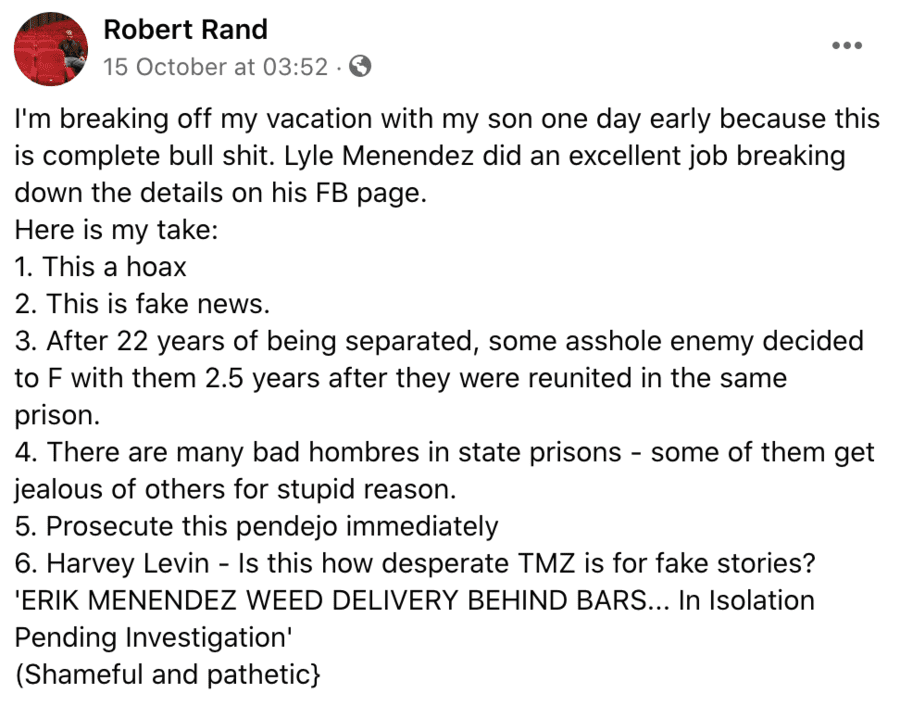Open the Robert Rand author name link
The width and height of the screenshot is (900, 706).
coord(185,30)
